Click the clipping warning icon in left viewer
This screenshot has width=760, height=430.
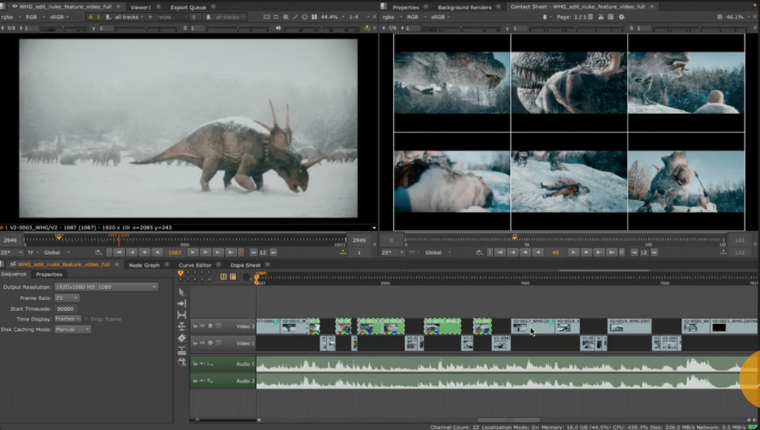[x=285, y=17]
